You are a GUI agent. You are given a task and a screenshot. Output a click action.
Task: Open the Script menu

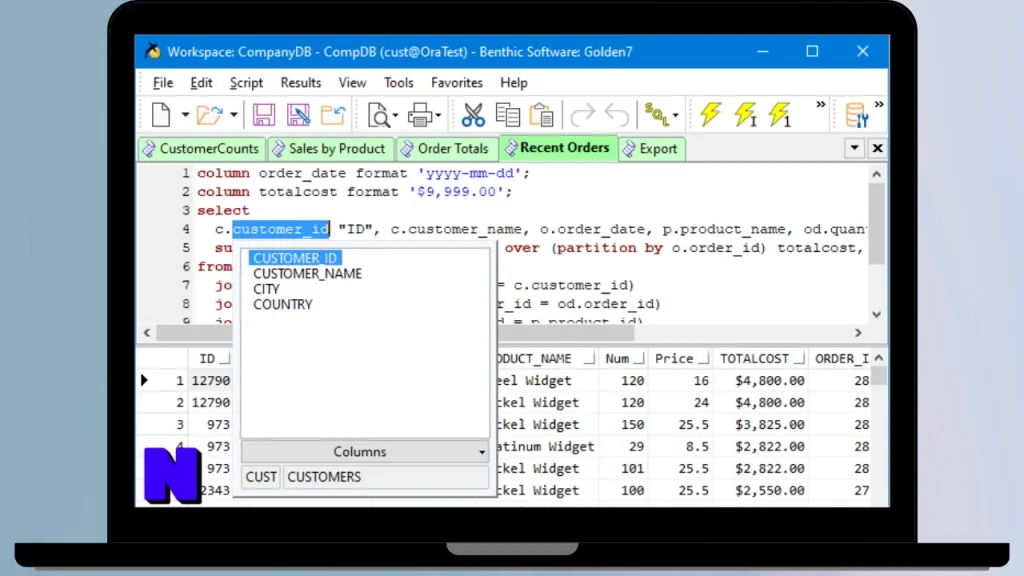tap(246, 83)
